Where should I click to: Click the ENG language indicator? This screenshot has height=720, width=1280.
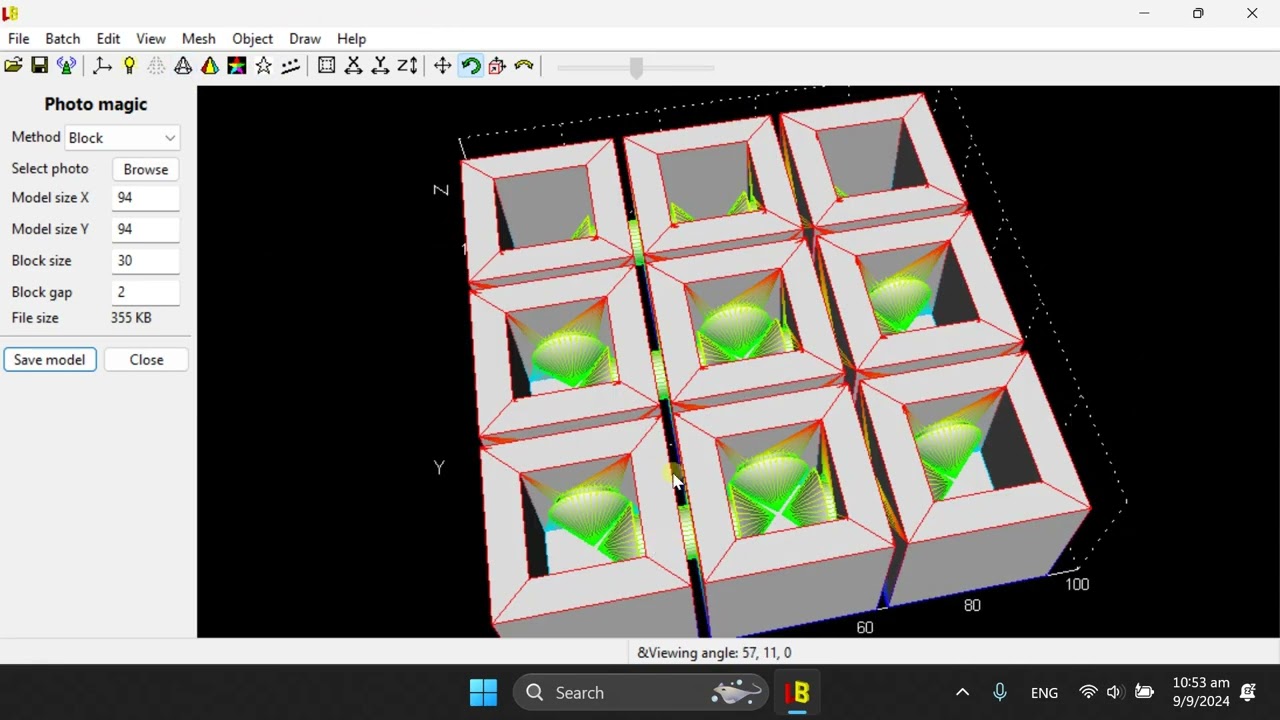coord(1044,693)
